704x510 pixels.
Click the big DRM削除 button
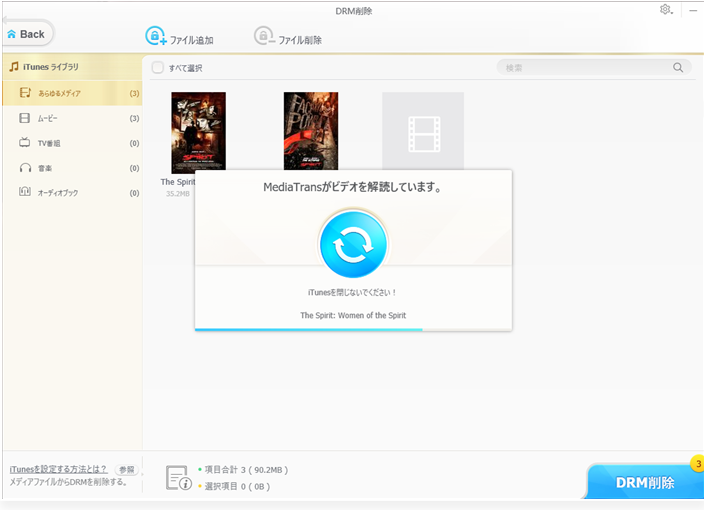coord(645,483)
